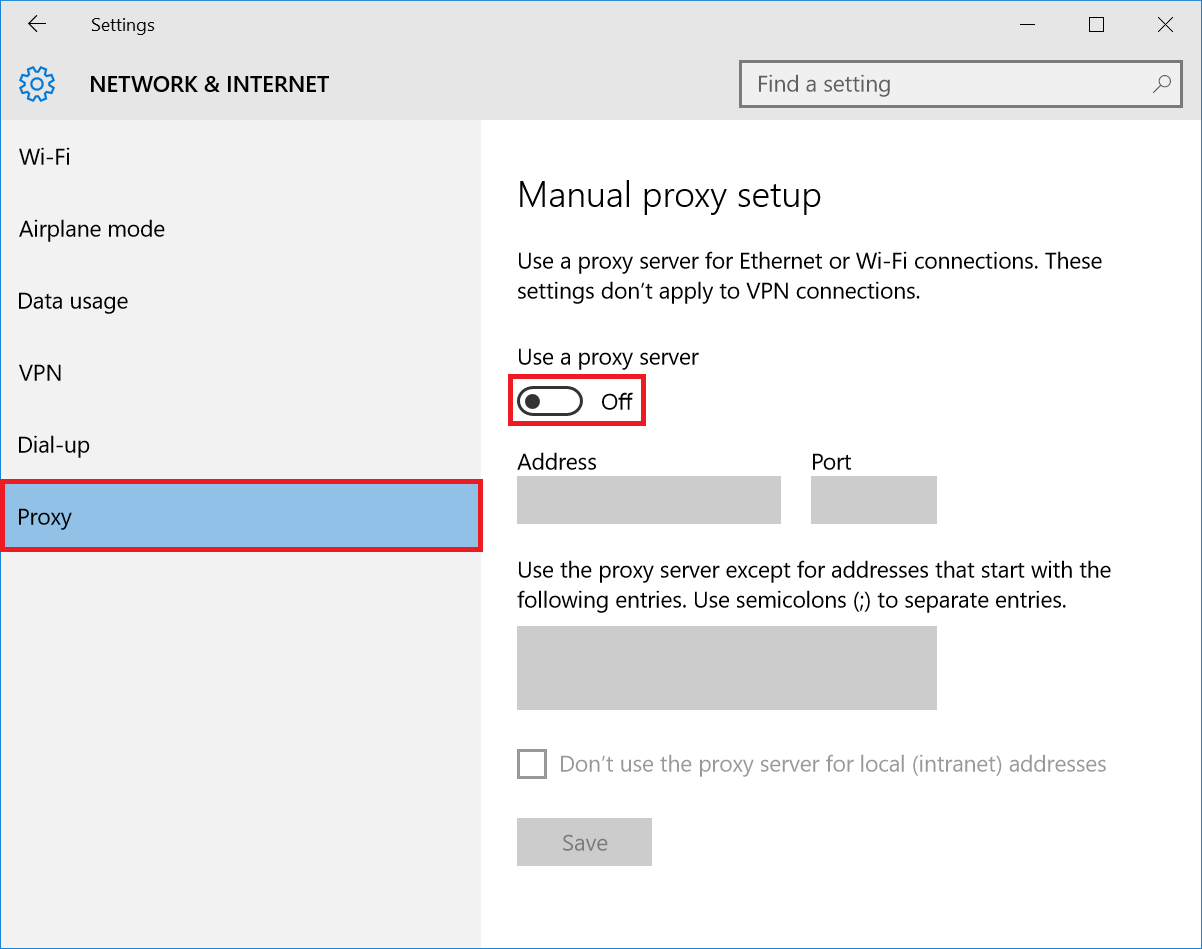Click the magnifier icon in the search box

pos(1161,85)
